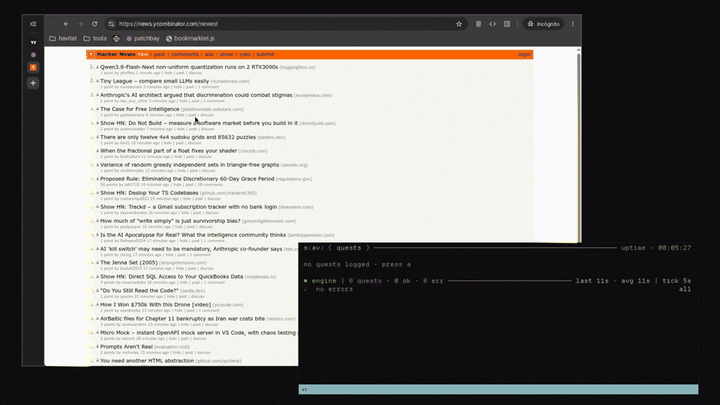The width and height of the screenshot is (720, 405).
Task: Click the vertical tabs collapse icon
Action: point(33,24)
